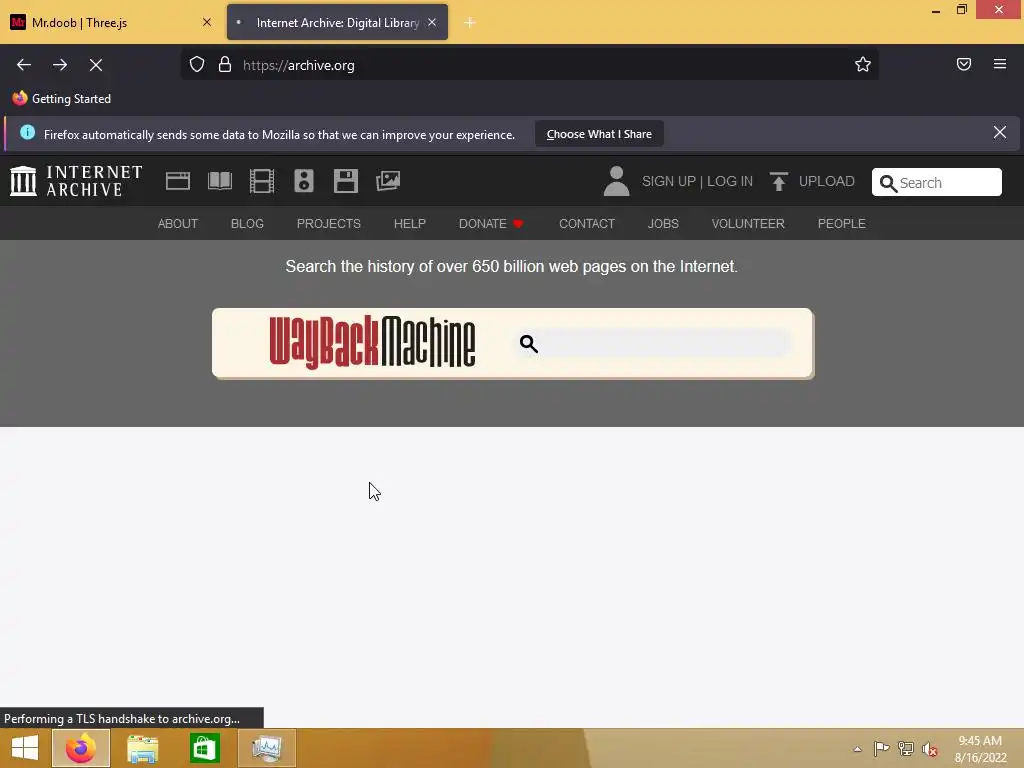The image size is (1024, 768).
Task: Click the muted volume tray icon
Action: click(930, 749)
